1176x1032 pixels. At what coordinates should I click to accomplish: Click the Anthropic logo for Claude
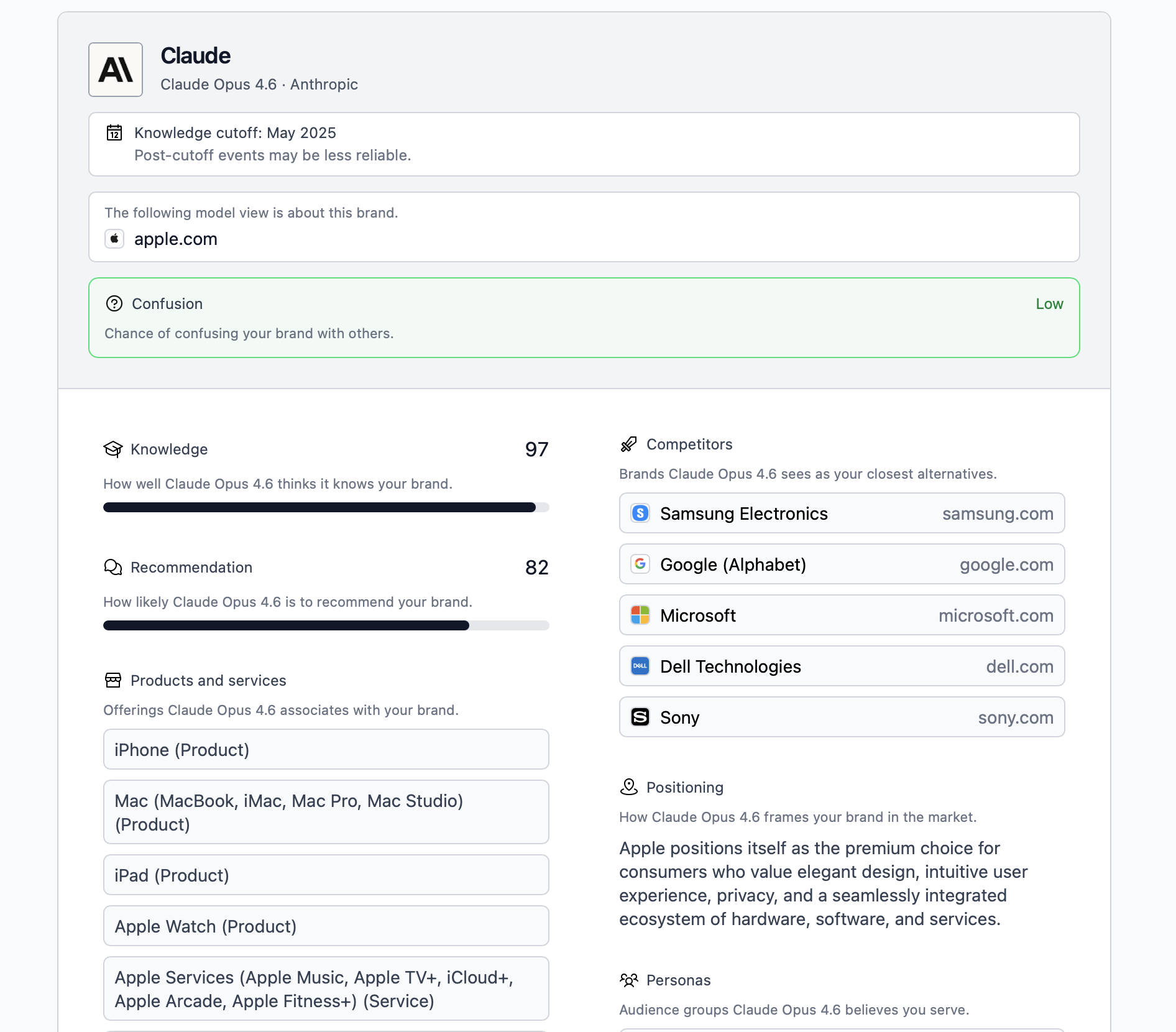116,69
